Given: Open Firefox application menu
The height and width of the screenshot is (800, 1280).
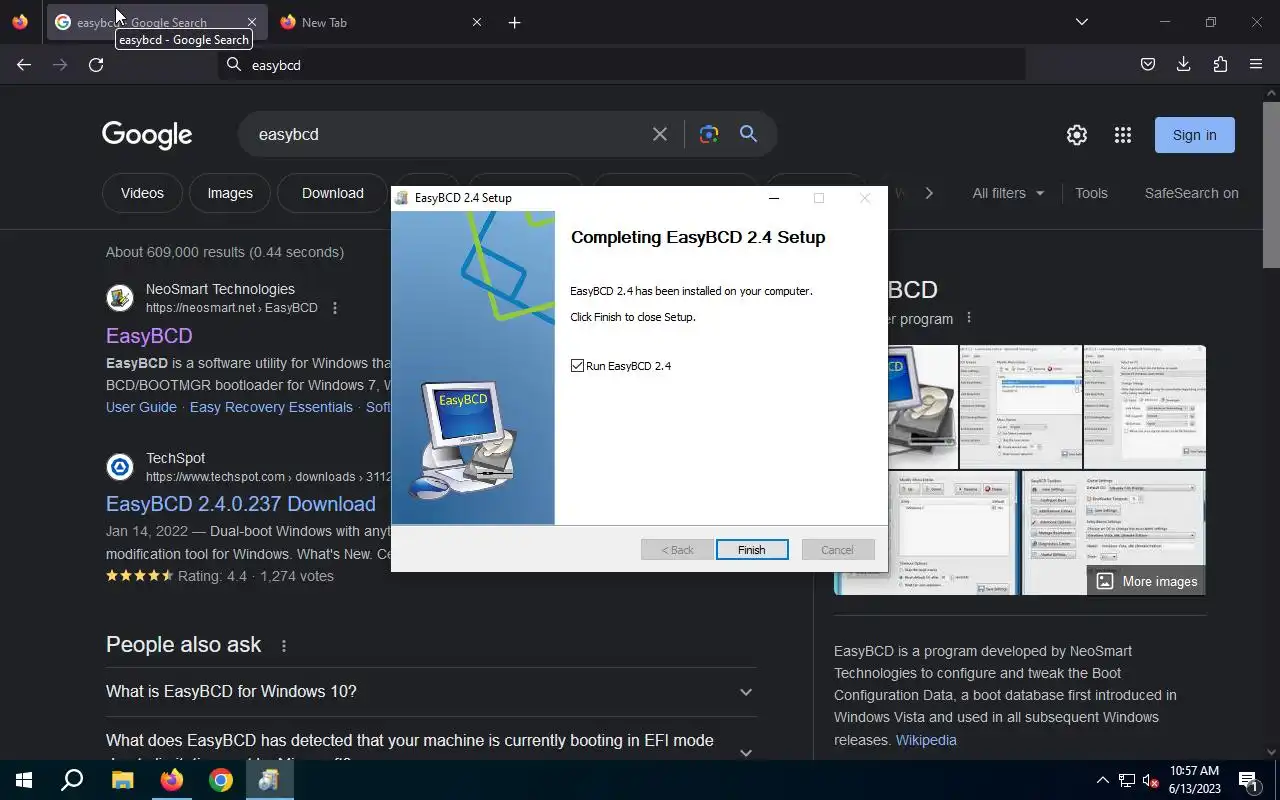Looking at the screenshot, I should (1256, 65).
